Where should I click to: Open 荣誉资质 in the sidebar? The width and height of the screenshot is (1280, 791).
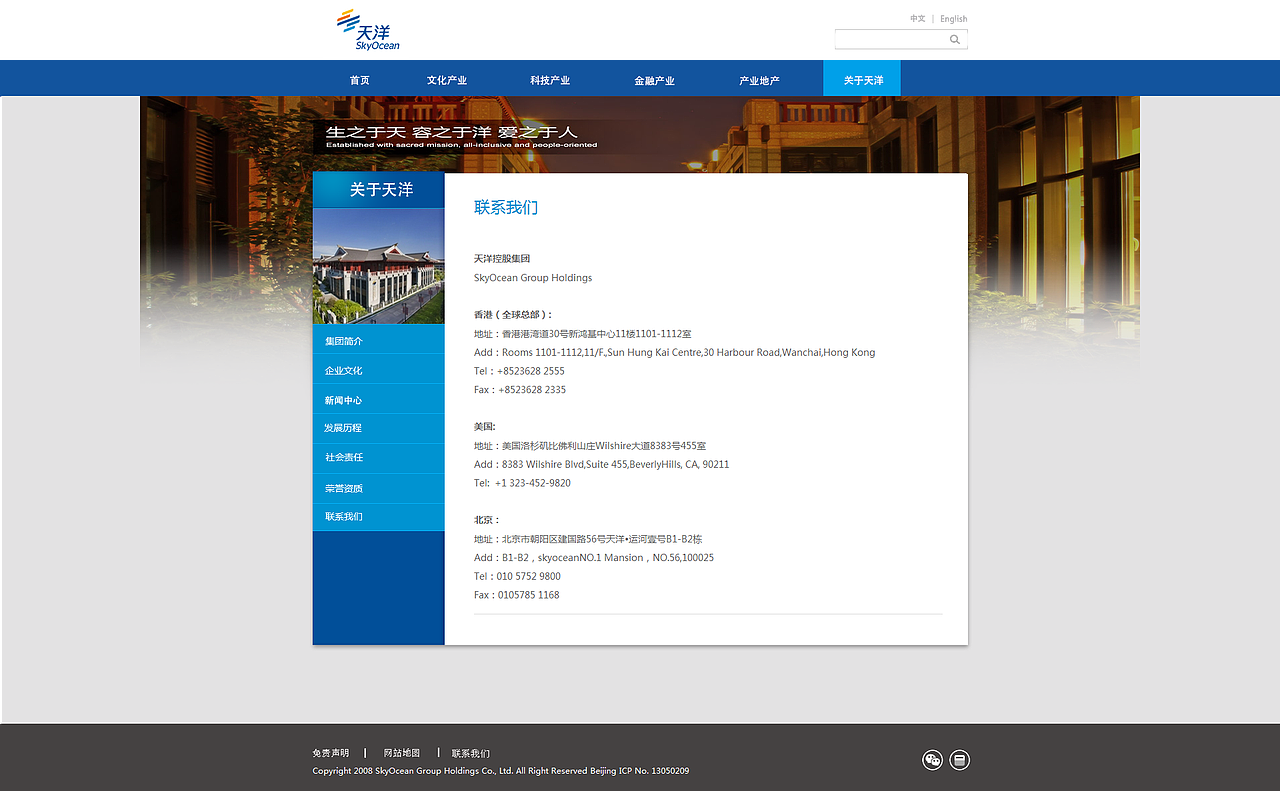(x=378, y=488)
